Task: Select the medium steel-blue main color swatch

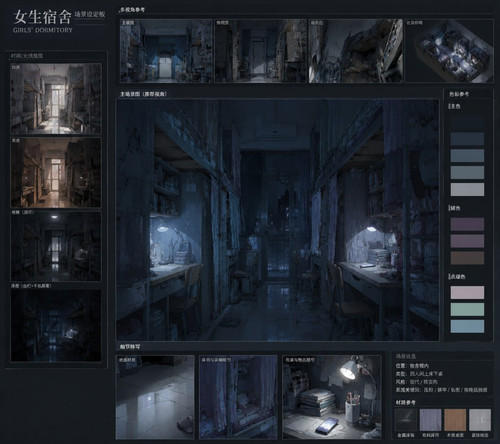Action: (x=467, y=156)
